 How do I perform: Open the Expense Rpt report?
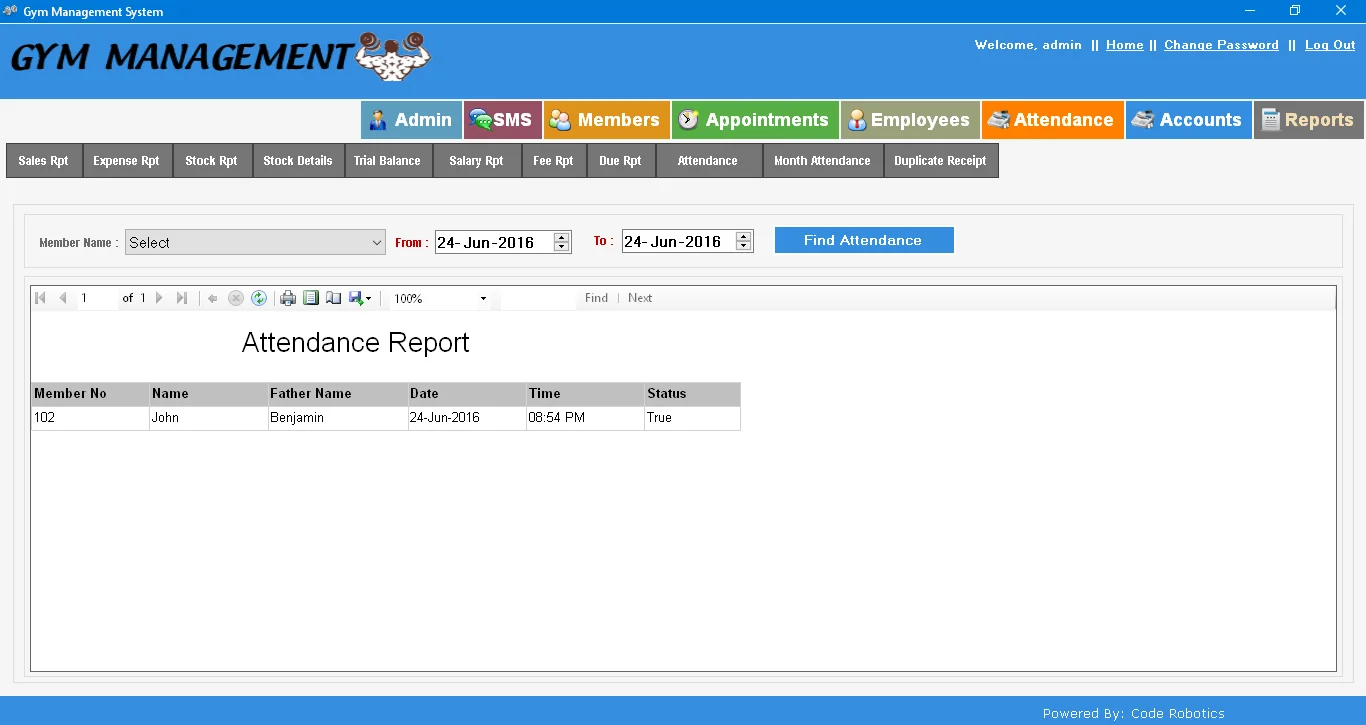(x=126, y=161)
